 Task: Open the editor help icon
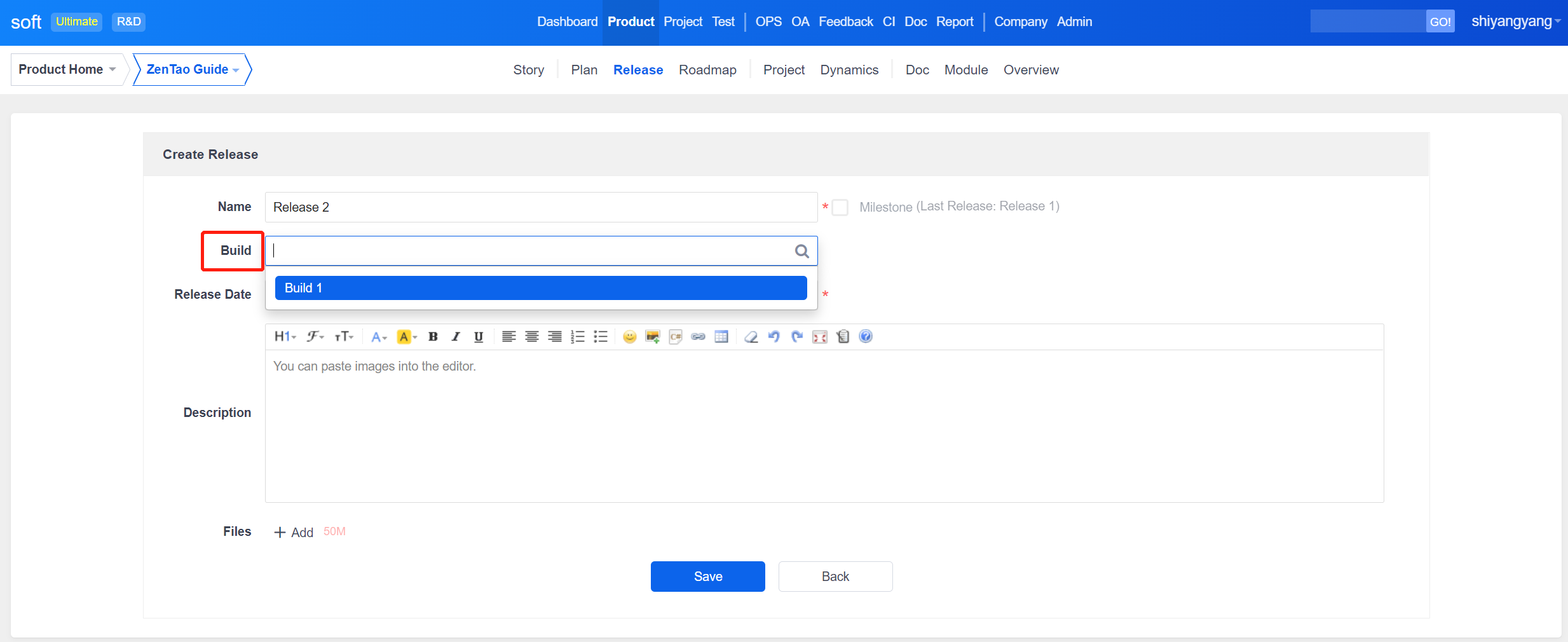(x=866, y=337)
